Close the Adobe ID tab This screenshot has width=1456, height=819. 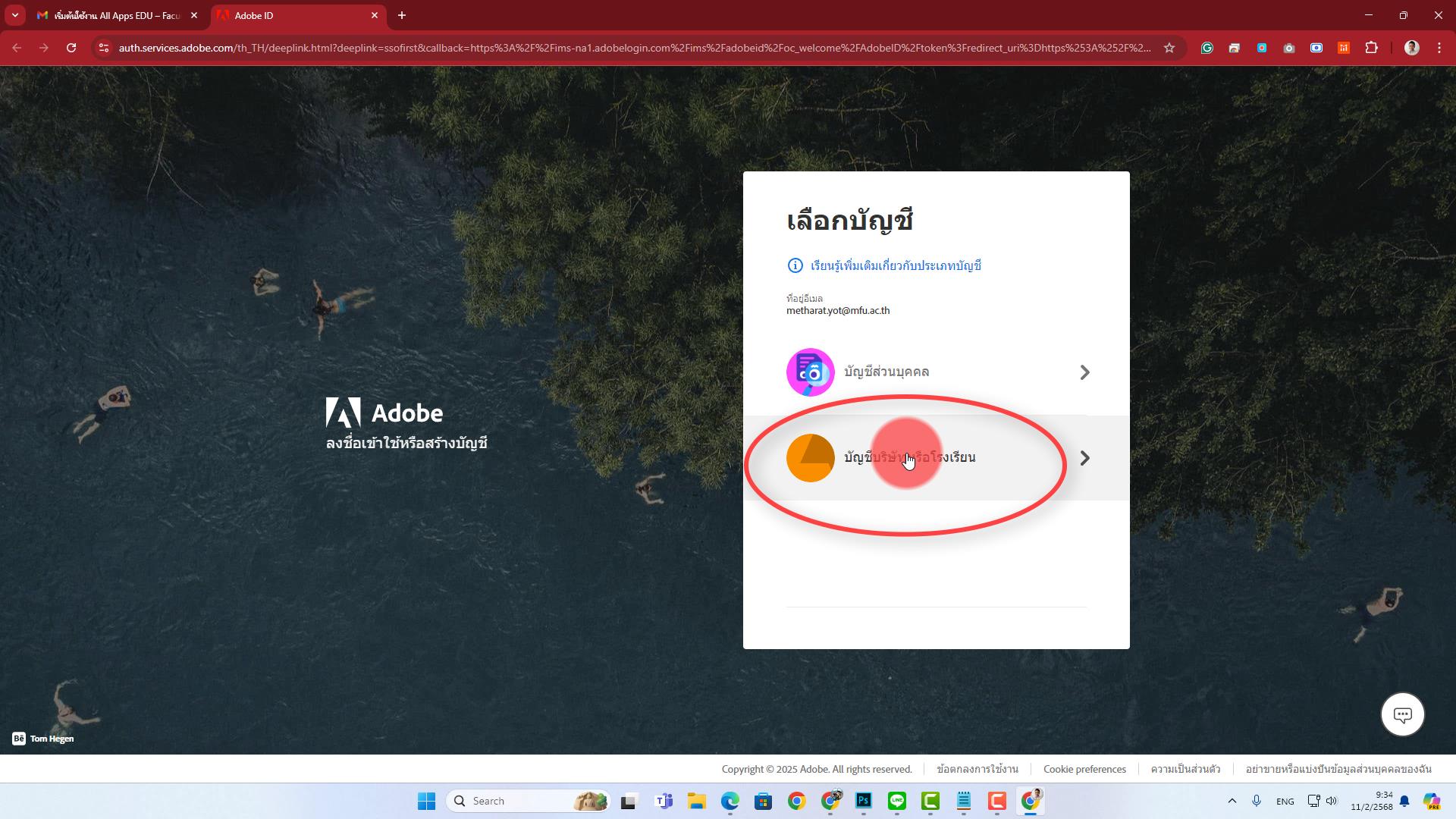coord(375,15)
